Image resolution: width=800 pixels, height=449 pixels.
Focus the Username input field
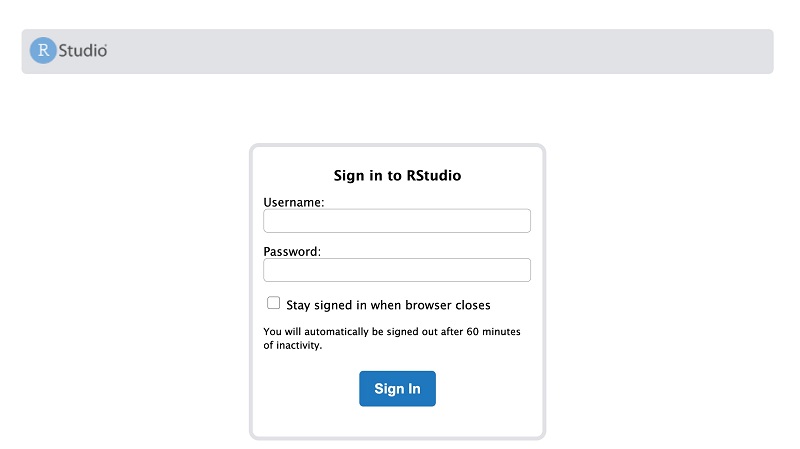397,221
